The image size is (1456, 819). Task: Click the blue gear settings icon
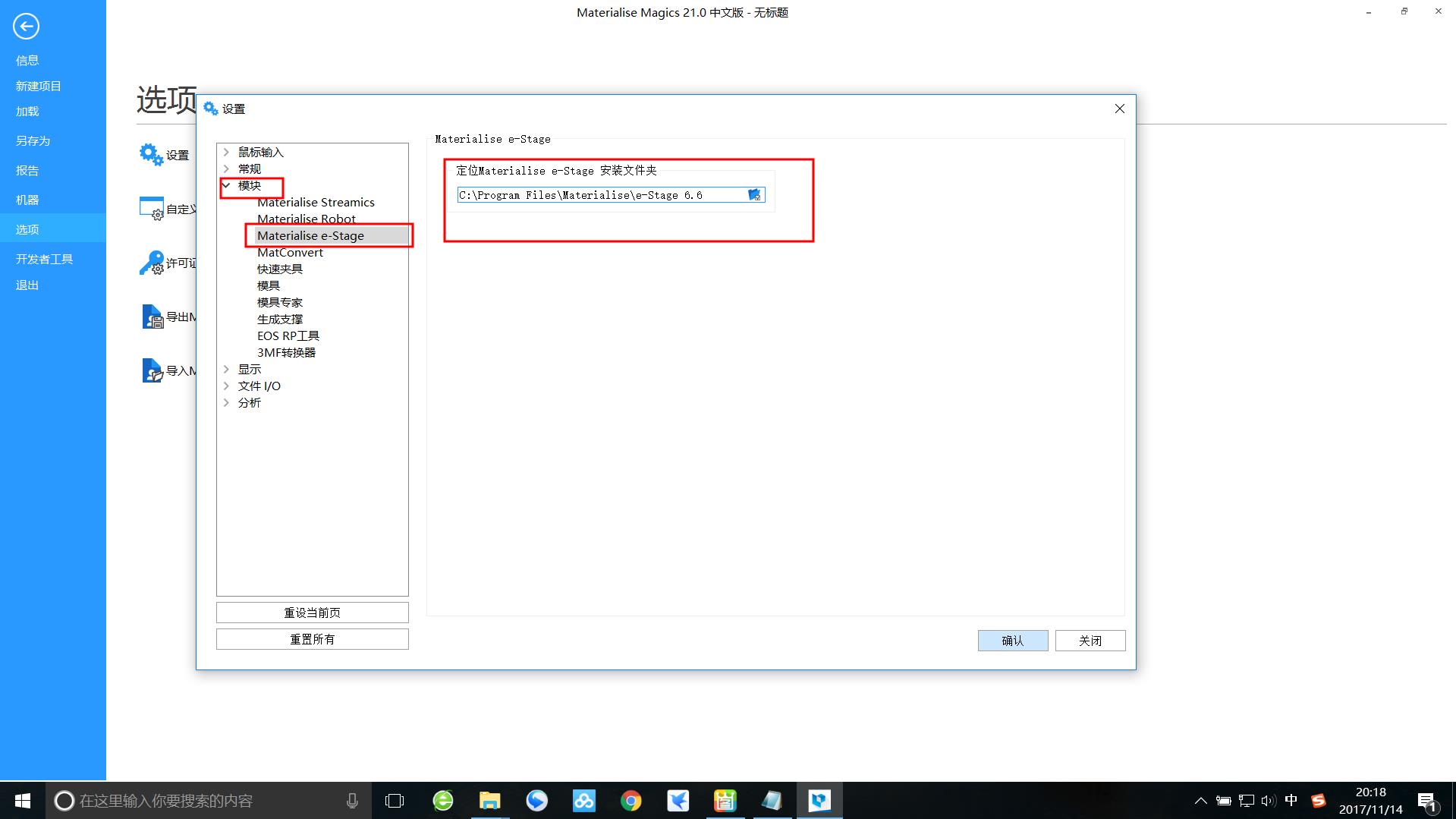pos(151,154)
